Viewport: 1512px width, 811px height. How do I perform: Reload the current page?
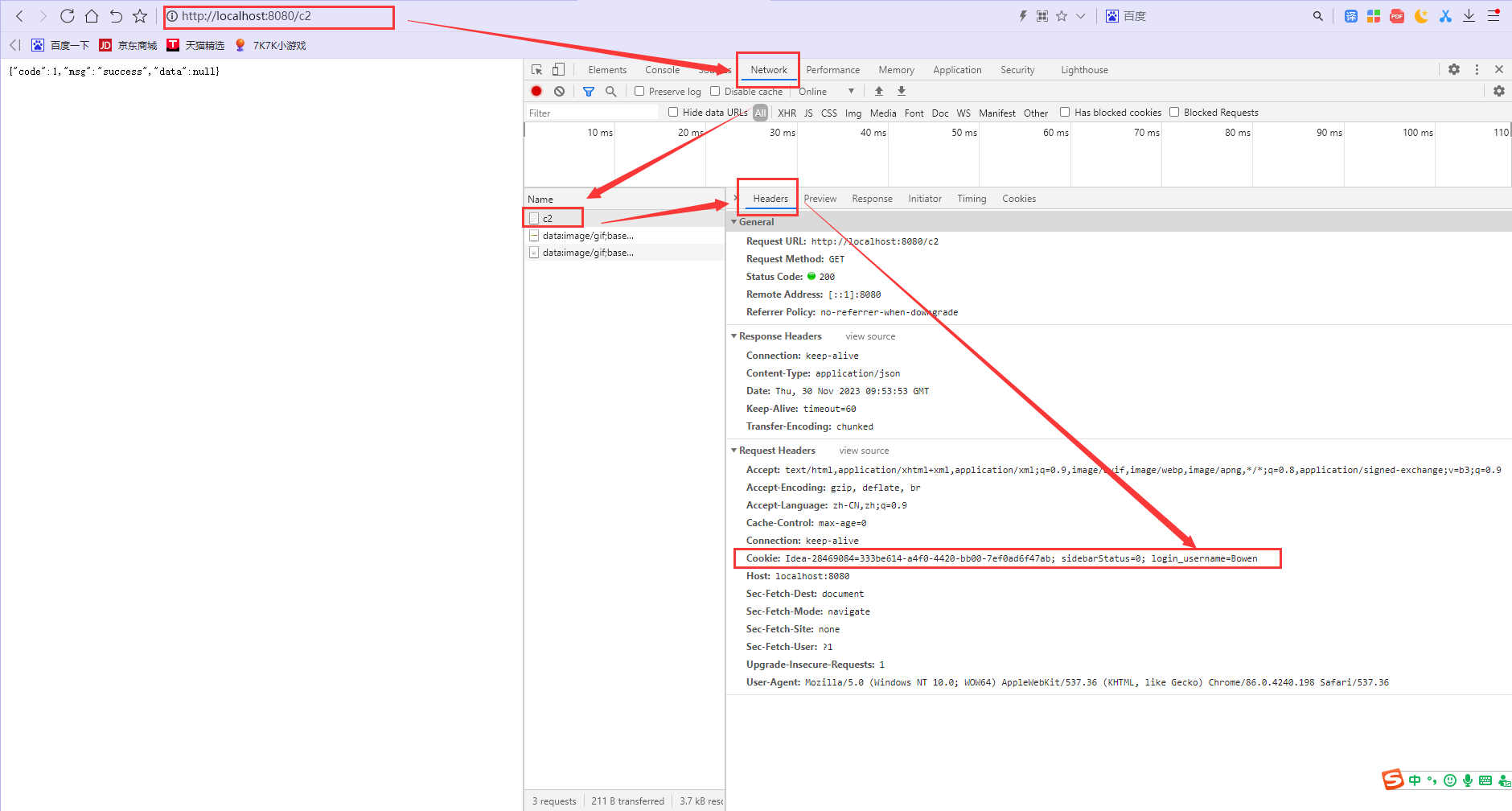[x=68, y=16]
